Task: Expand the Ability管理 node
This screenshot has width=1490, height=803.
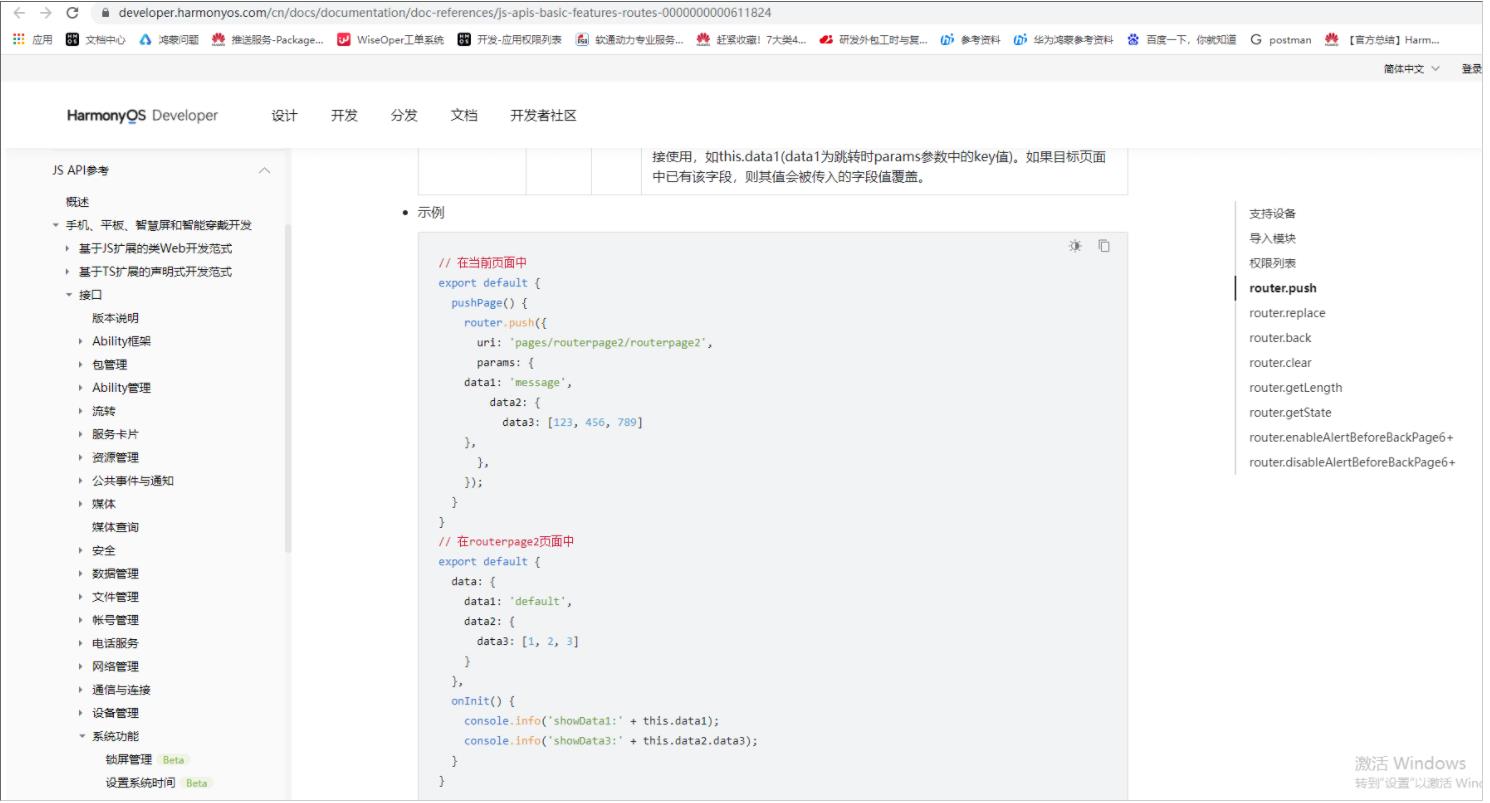Action: tap(81, 388)
